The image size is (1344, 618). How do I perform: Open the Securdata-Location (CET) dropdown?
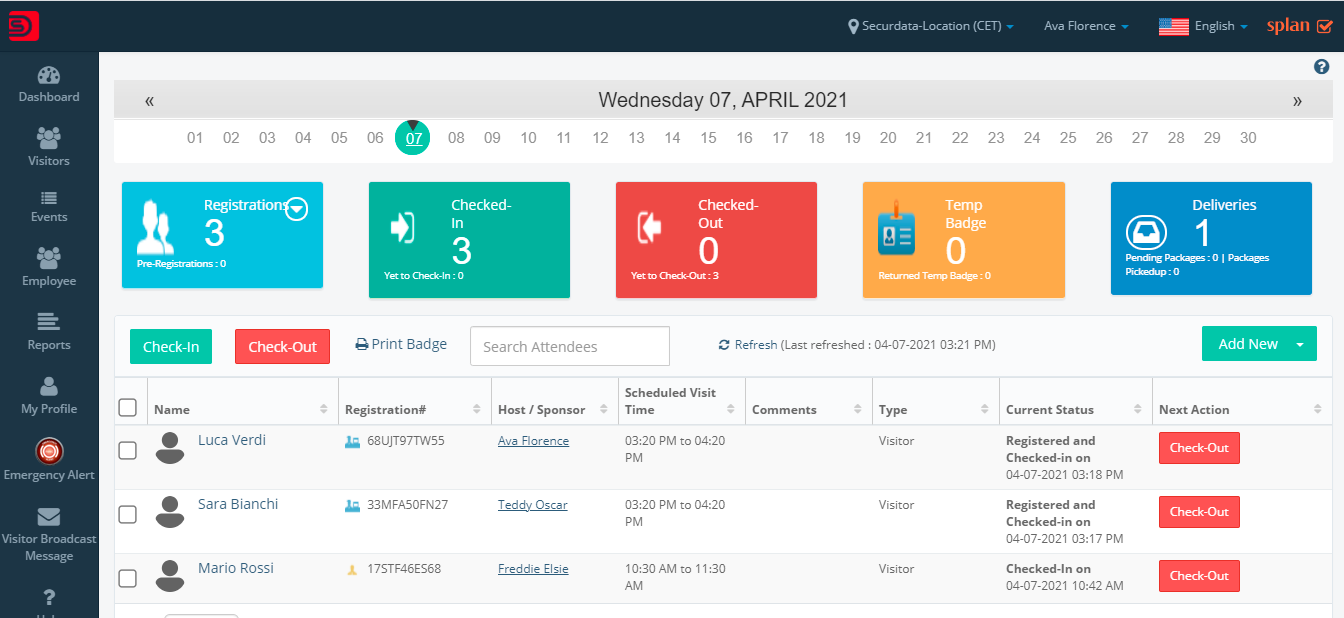point(931,26)
